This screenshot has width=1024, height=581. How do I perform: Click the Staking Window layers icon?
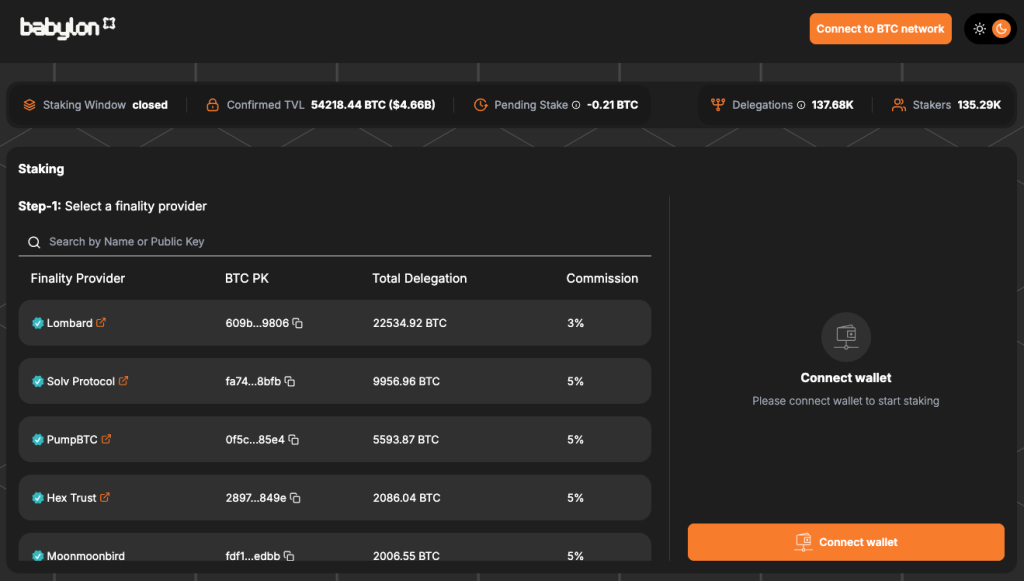[x=27, y=104]
